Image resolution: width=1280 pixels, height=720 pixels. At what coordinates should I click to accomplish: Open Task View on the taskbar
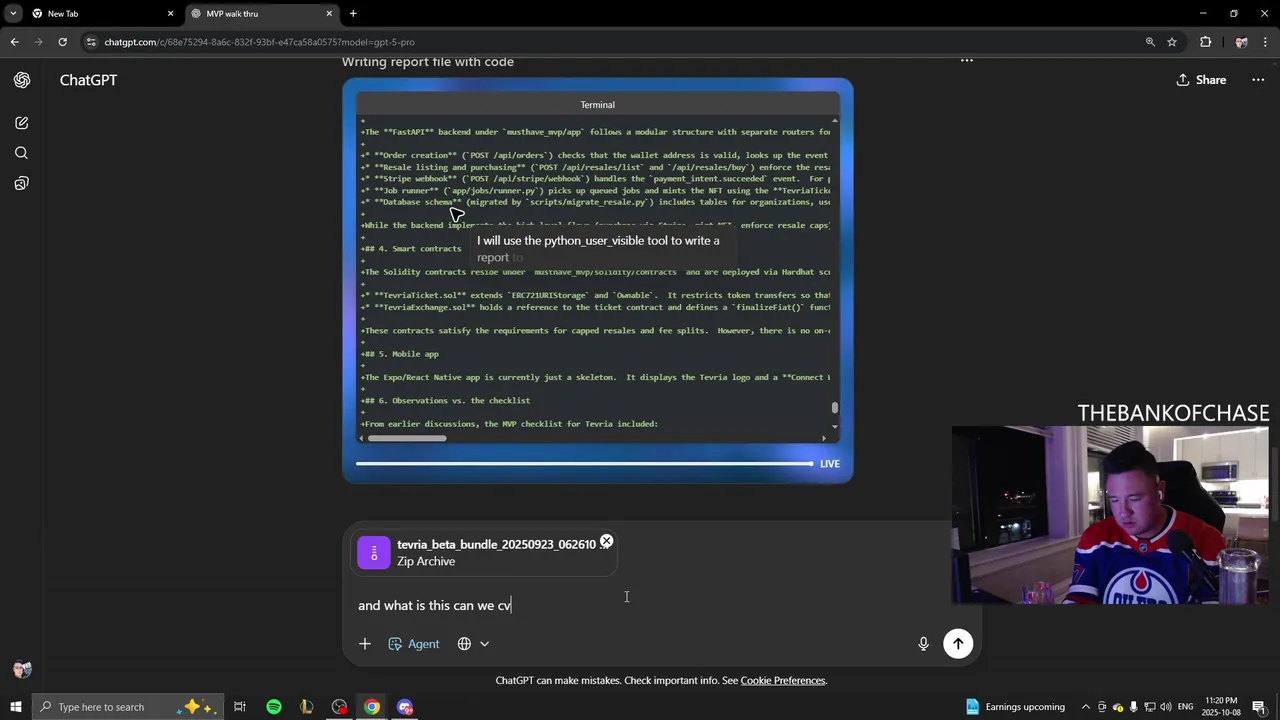[x=240, y=707]
